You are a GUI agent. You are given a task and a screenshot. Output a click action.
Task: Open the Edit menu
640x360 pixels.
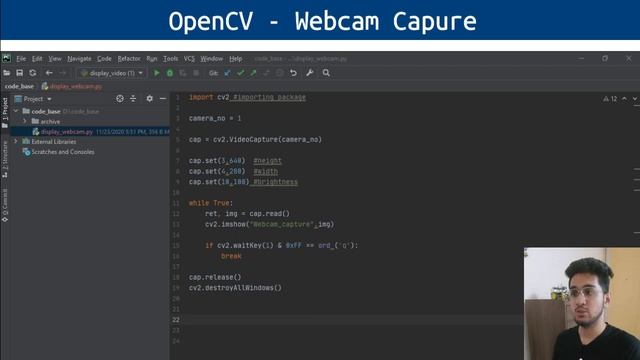pos(37,59)
